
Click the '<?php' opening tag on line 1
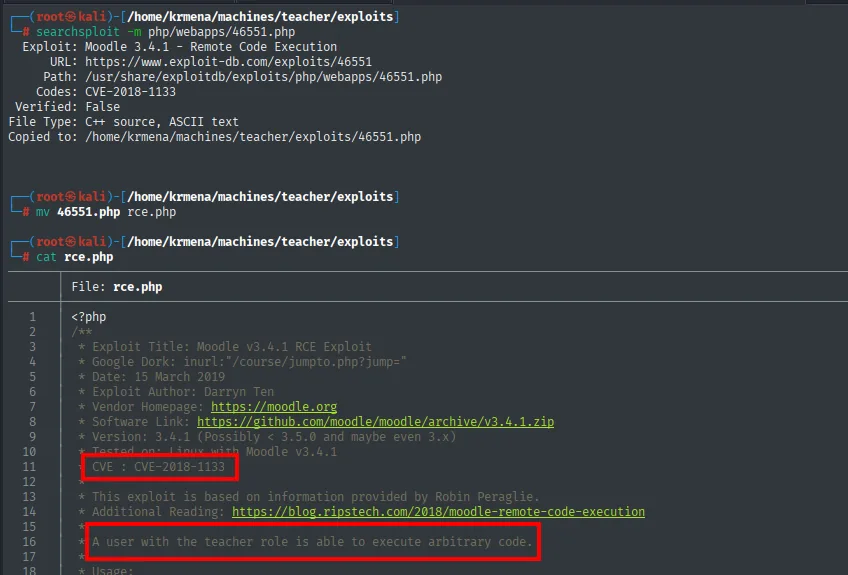[89, 317]
